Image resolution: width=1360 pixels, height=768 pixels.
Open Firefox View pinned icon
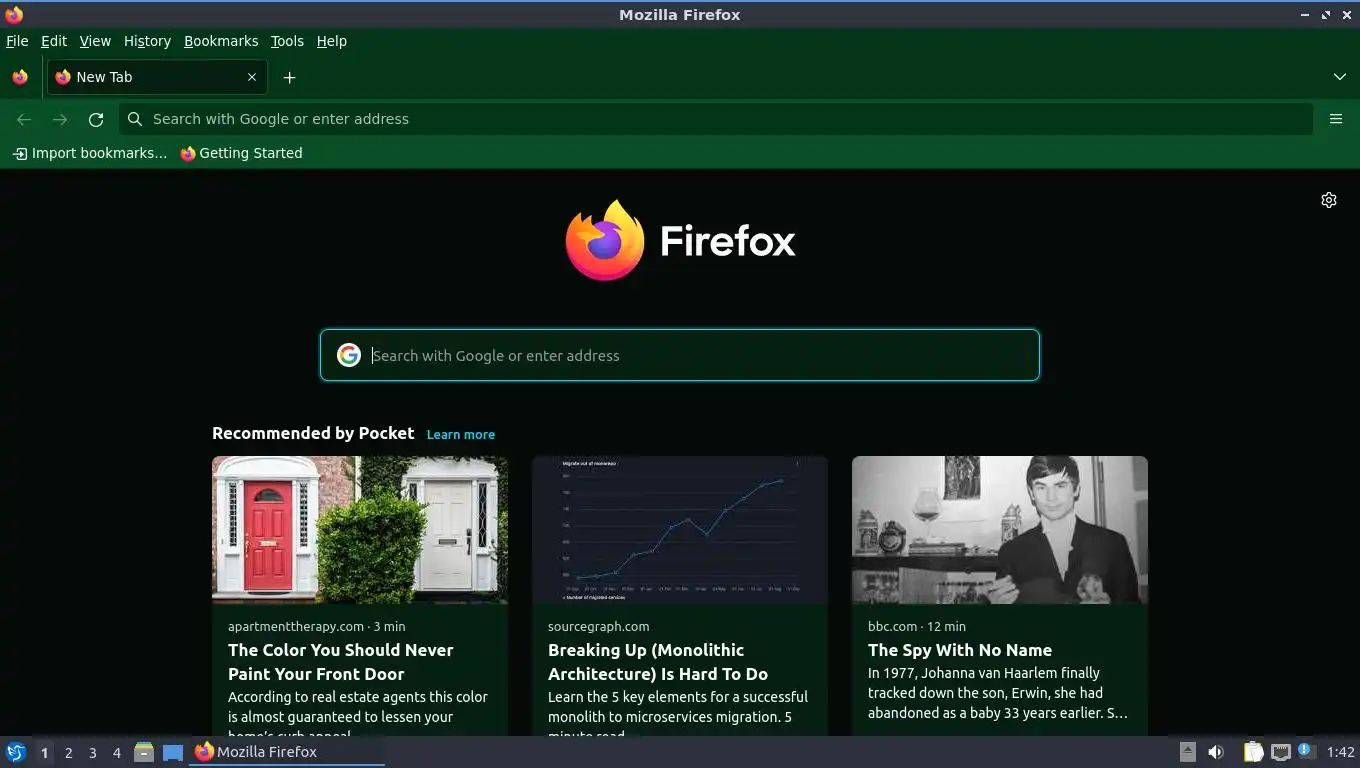tap(20, 77)
